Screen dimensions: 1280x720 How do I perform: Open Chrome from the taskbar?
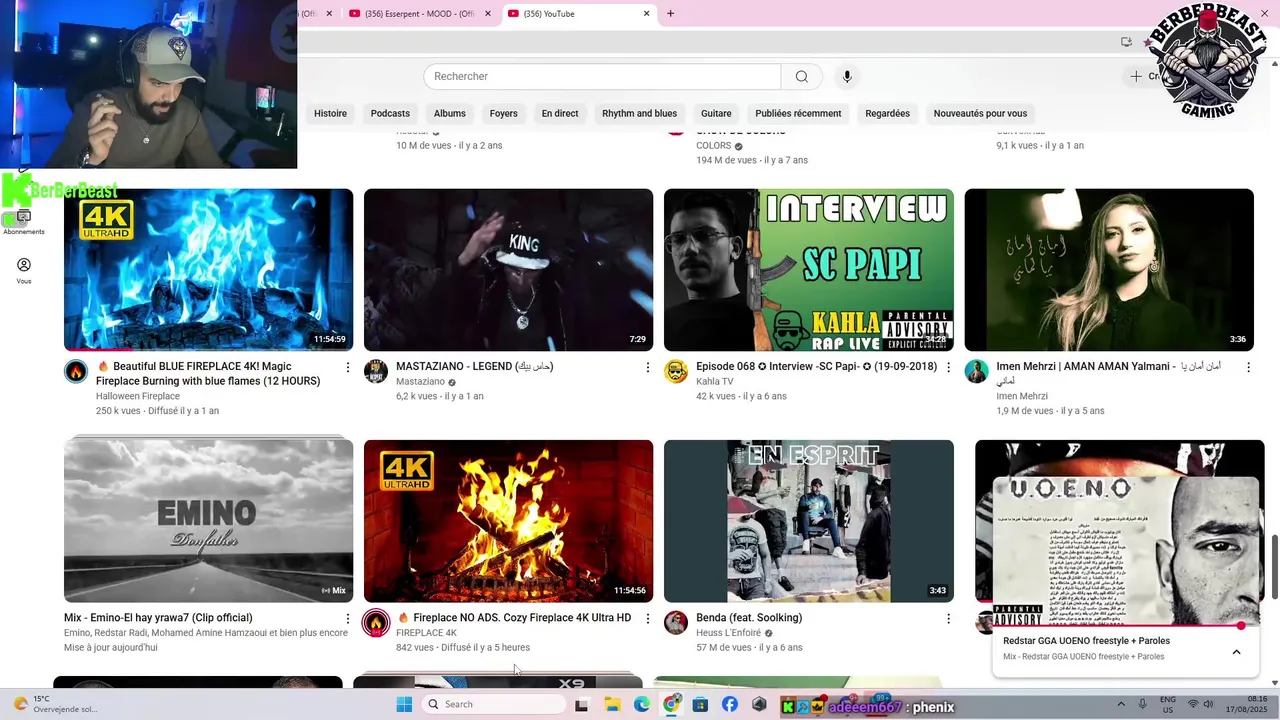coord(671,704)
